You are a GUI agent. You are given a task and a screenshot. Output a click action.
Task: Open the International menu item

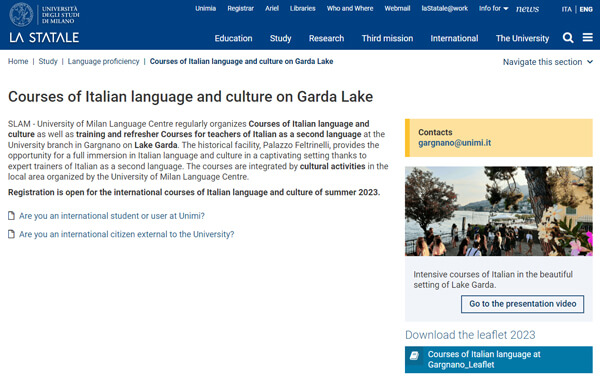454,38
